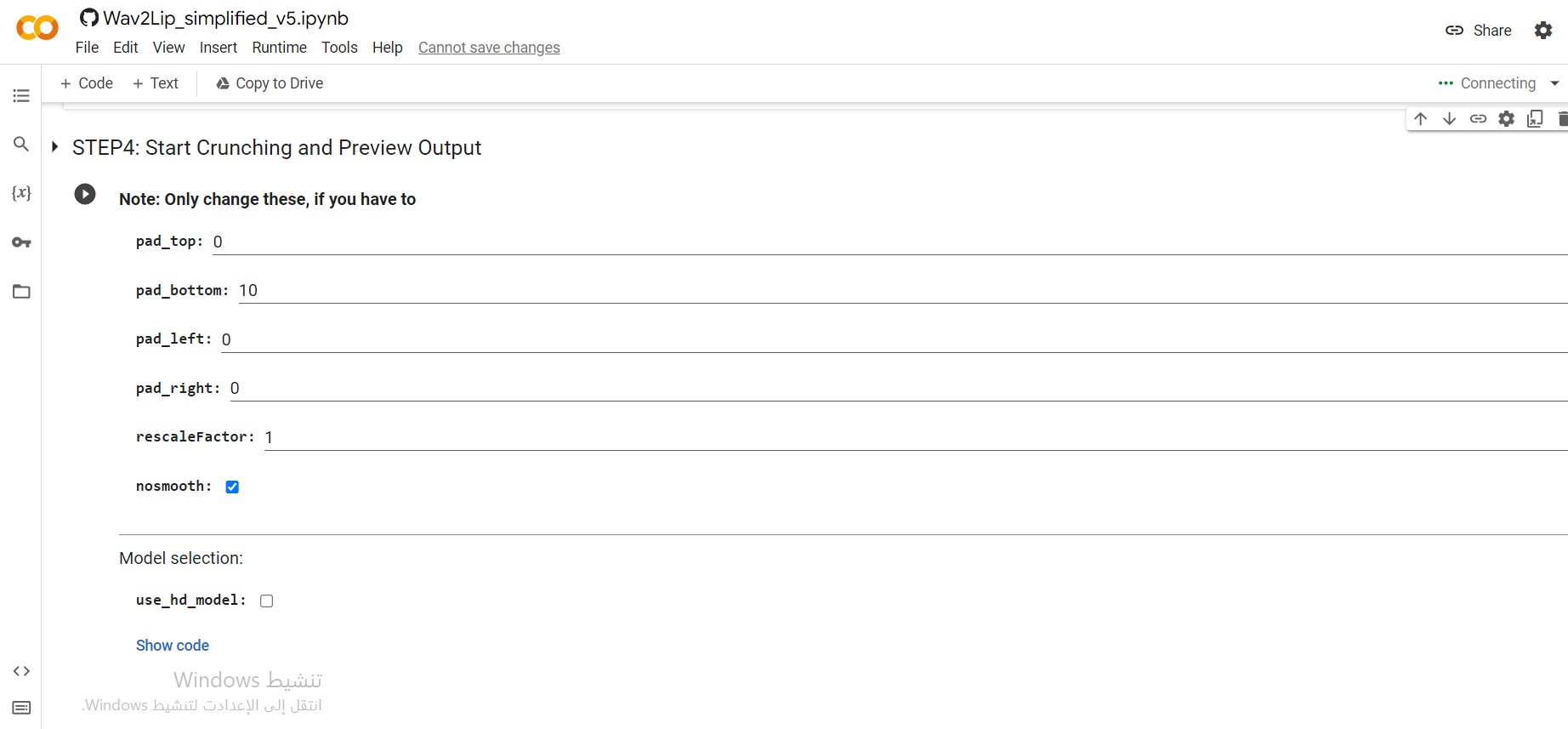The image size is (1568, 729).
Task: Open the variables inspector panel
Action: (21, 193)
